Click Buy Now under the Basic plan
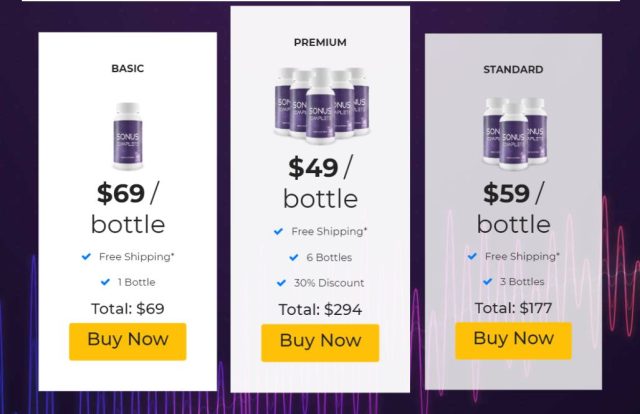 coord(128,342)
